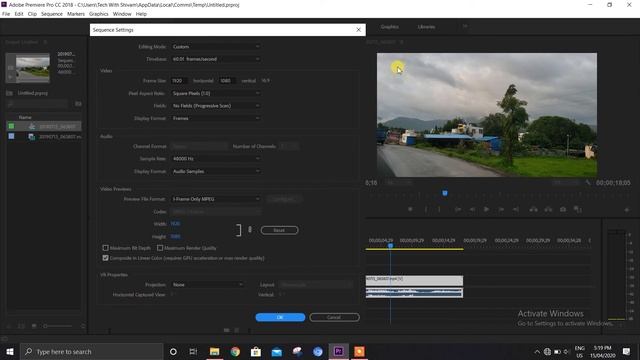Open the audio Display Format Audio Samples dropdown
This screenshot has height=360, width=640.
(216, 171)
